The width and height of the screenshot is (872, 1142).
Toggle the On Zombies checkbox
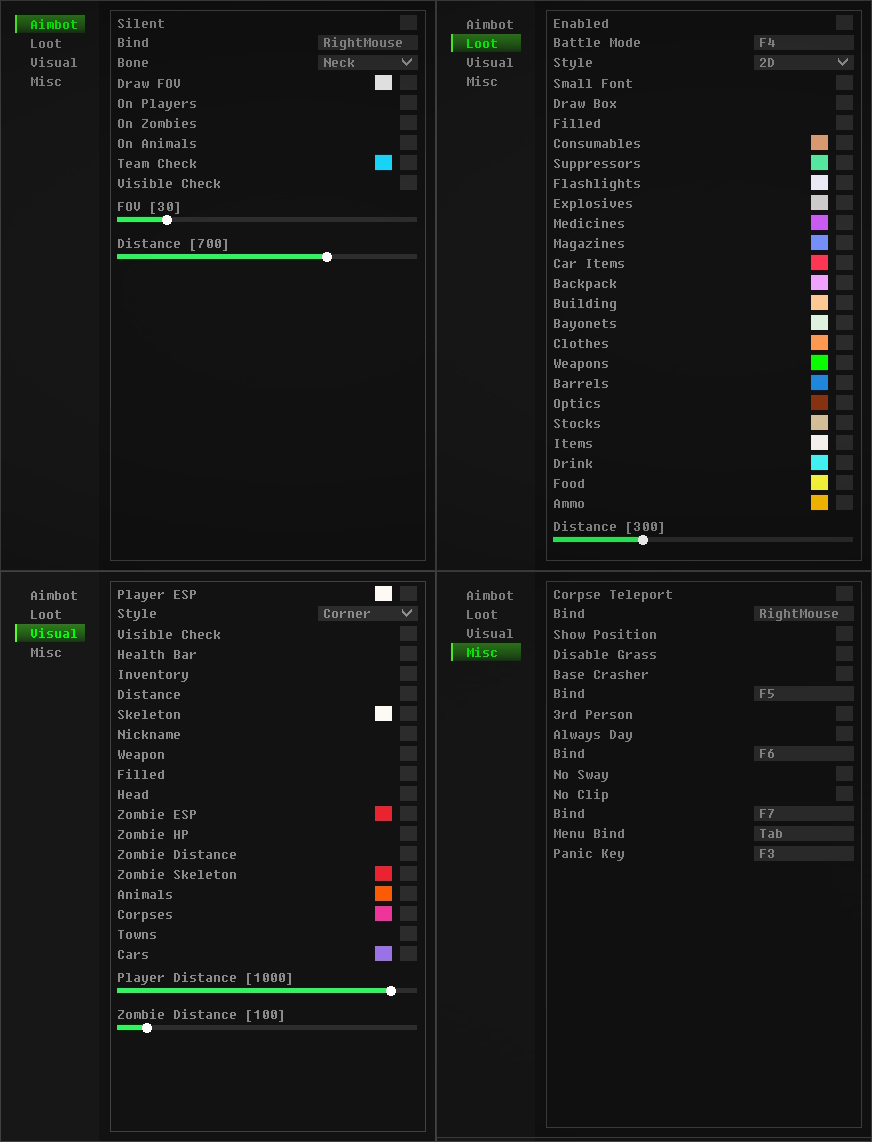408,123
